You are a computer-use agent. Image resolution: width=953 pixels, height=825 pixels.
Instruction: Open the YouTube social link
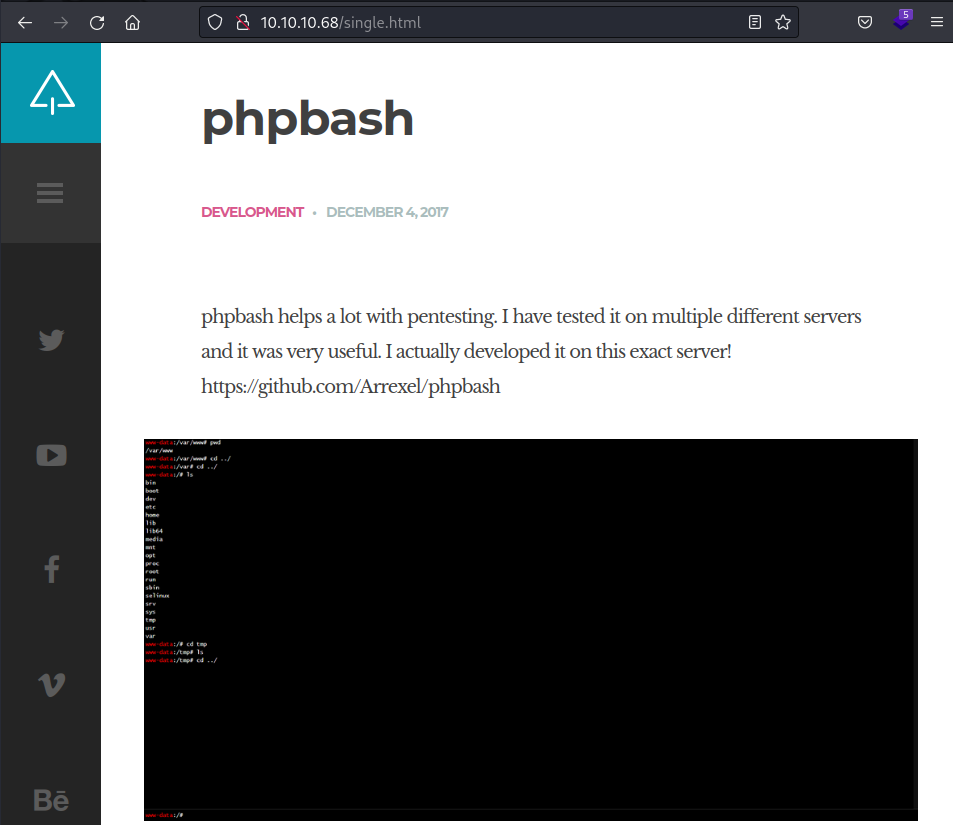pyautogui.click(x=52, y=455)
